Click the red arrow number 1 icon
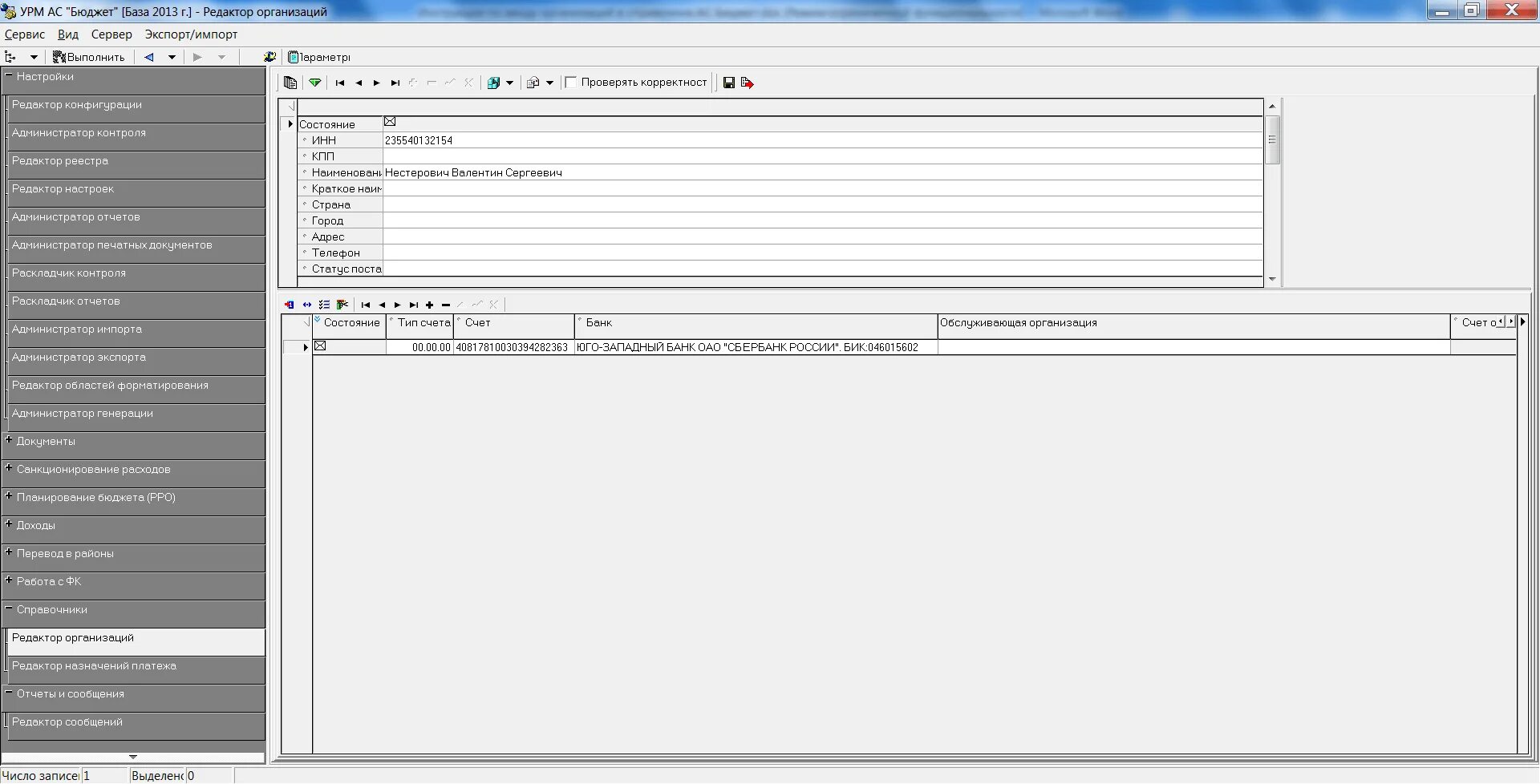Image resolution: width=1540 pixels, height=784 pixels. click(x=290, y=305)
